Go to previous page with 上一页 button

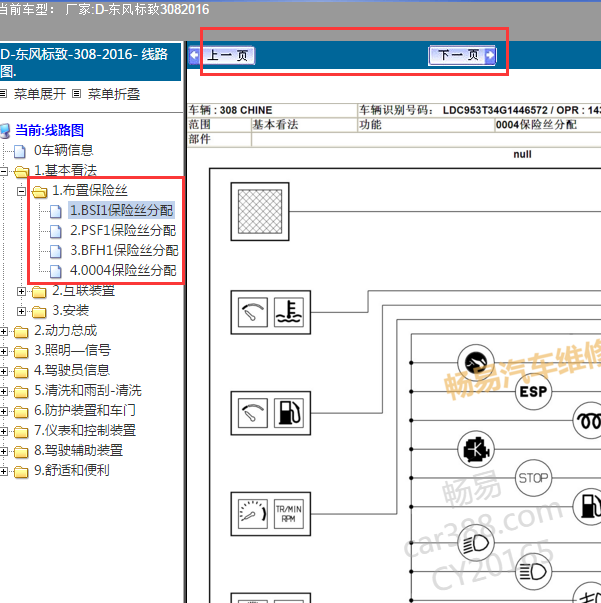[x=222, y=56]
